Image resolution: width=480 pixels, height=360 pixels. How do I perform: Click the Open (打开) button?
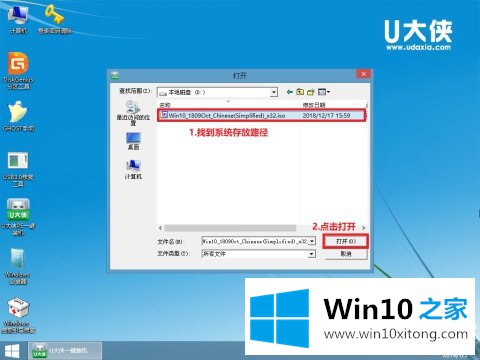[x=346, y=241]
